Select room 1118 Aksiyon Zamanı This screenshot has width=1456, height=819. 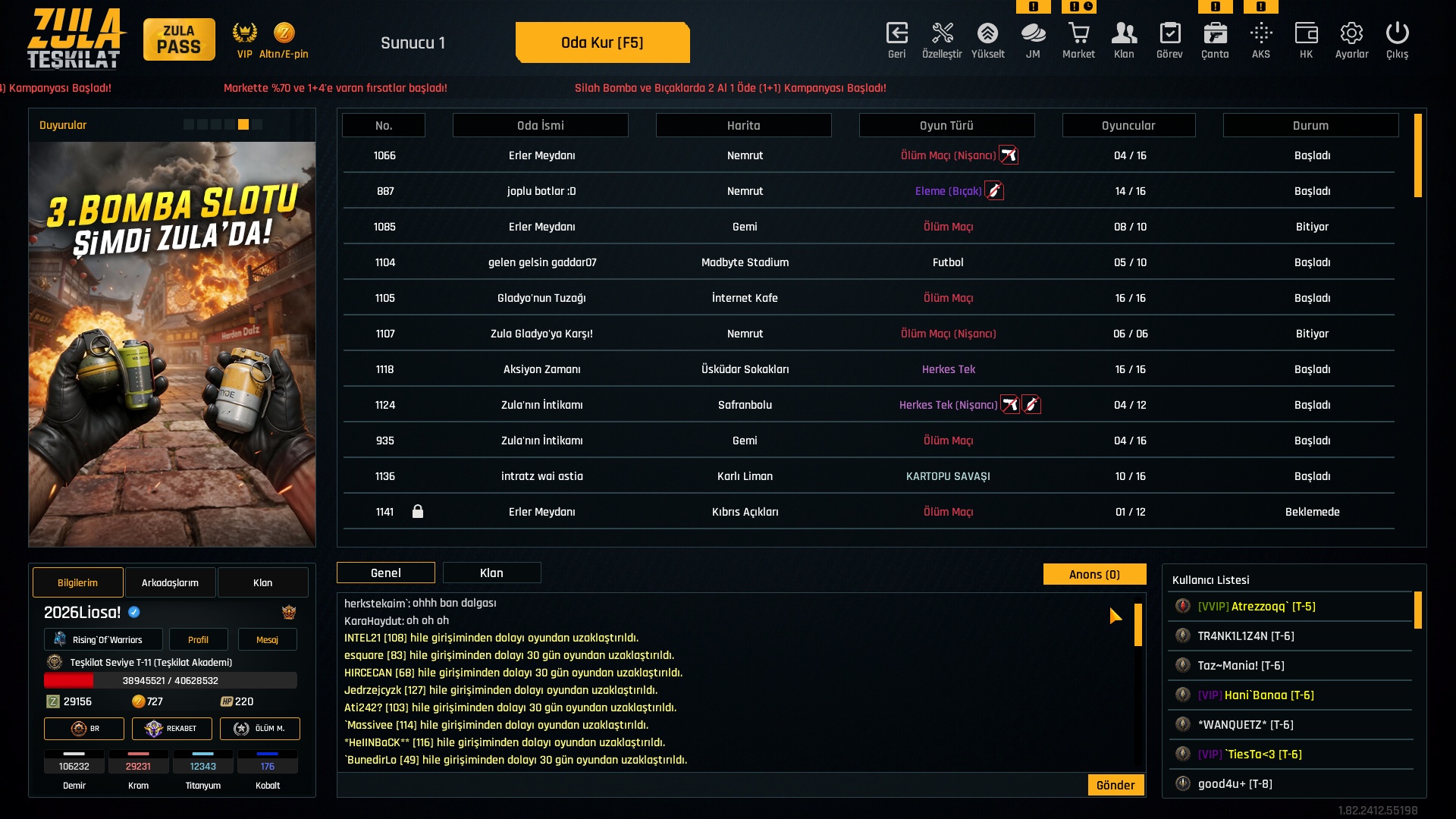(x=869, y=369)
